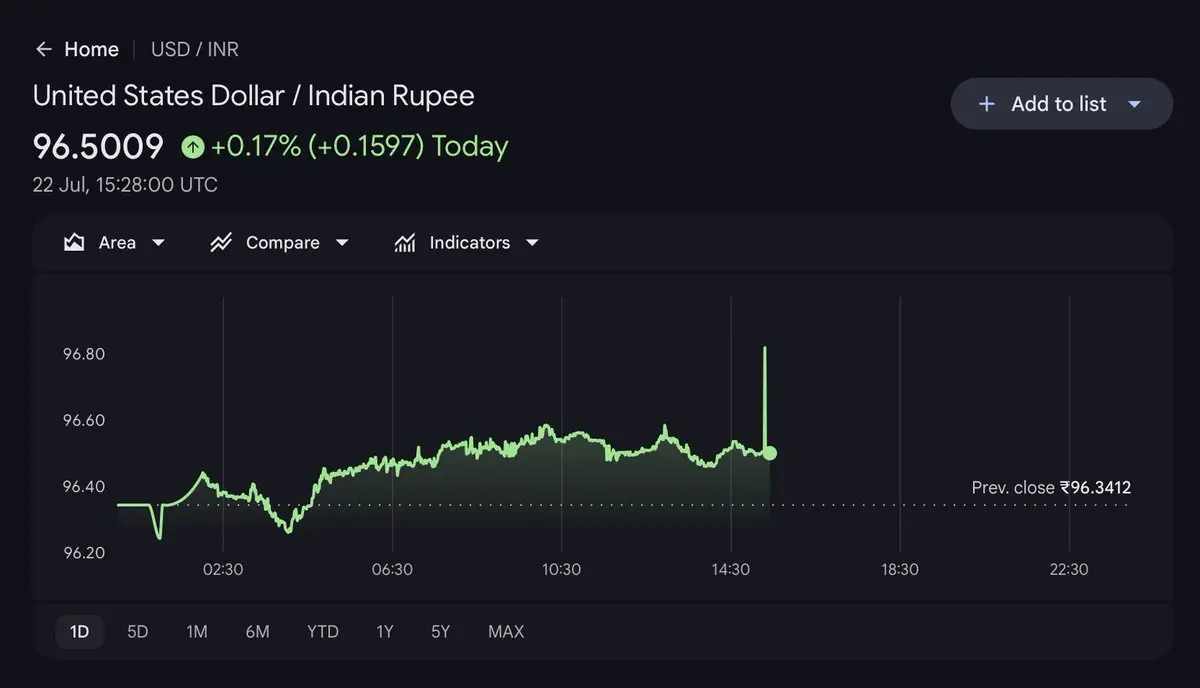Show the 6M time range

point(257,632)
